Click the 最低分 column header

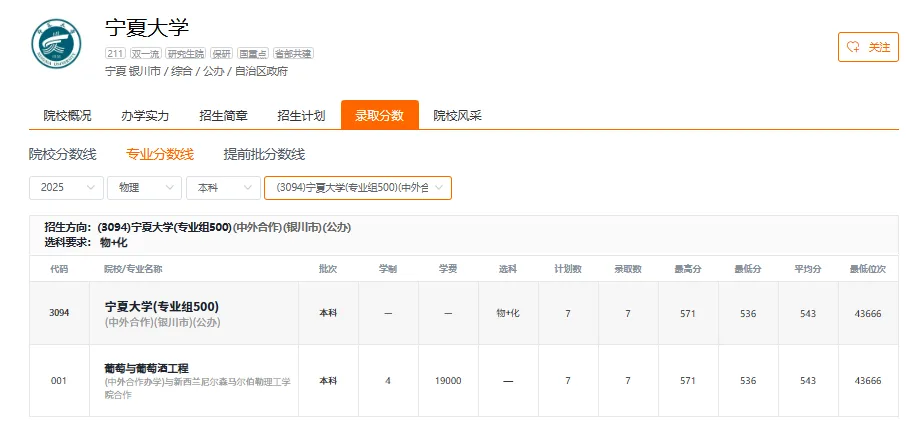click(x=748, y=269)
